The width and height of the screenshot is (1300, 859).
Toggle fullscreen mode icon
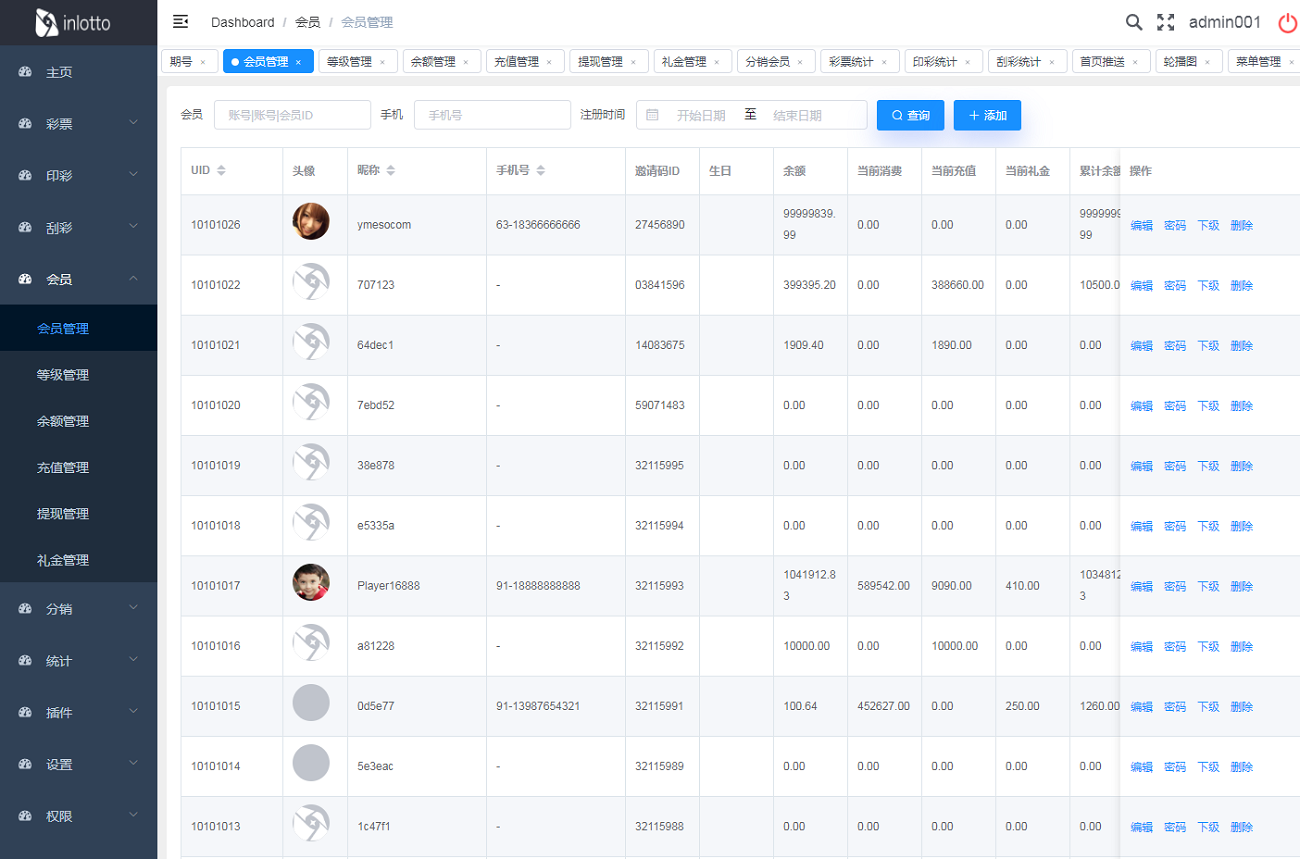[1165, 22]
